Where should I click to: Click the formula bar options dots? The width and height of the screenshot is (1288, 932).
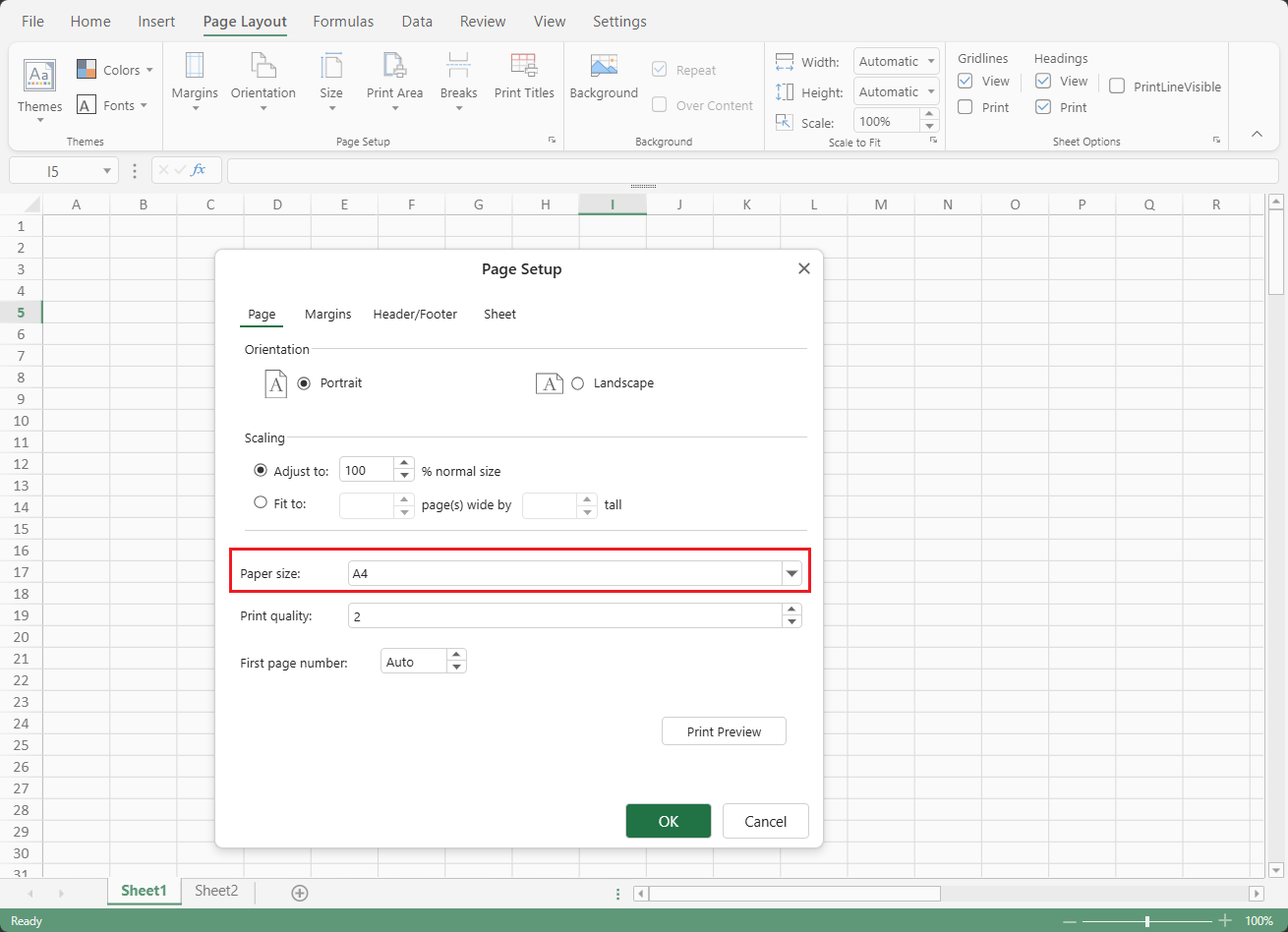tap(136, 170)
